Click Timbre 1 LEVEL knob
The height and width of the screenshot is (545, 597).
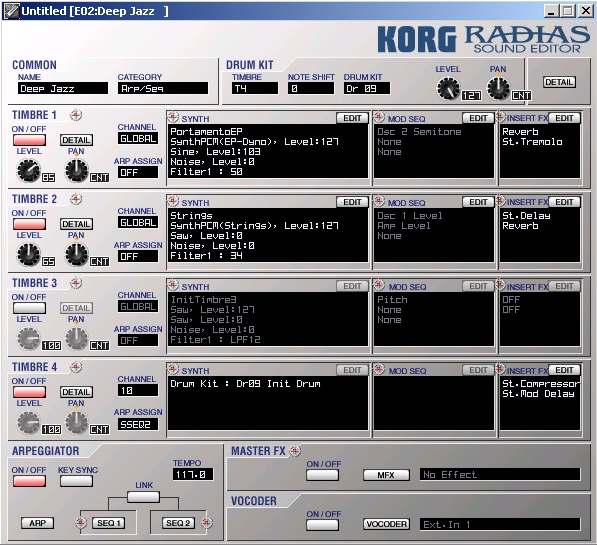(x=29, y=170)
